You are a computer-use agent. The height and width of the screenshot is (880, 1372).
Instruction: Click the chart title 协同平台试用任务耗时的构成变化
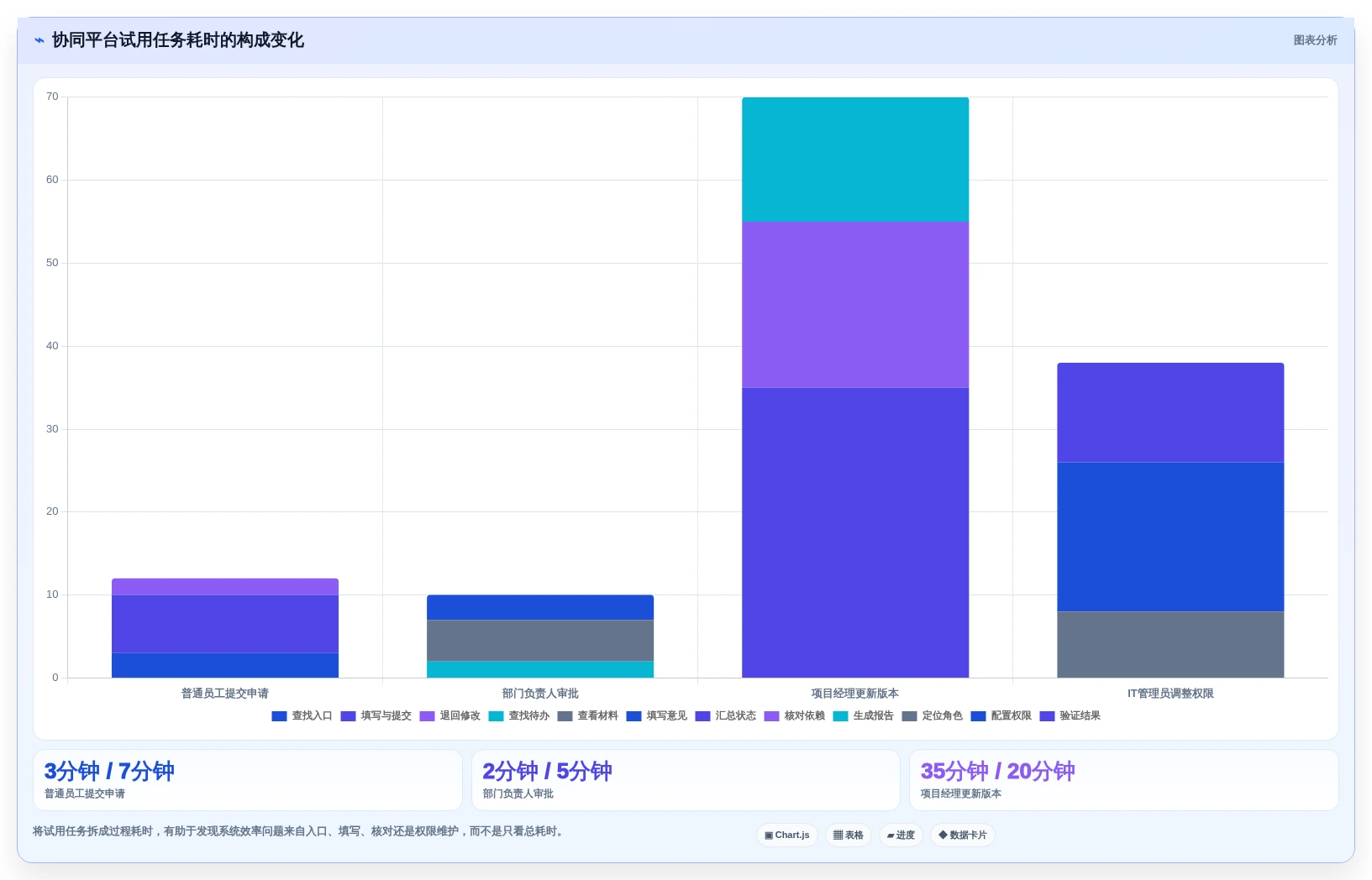[178, 40]
